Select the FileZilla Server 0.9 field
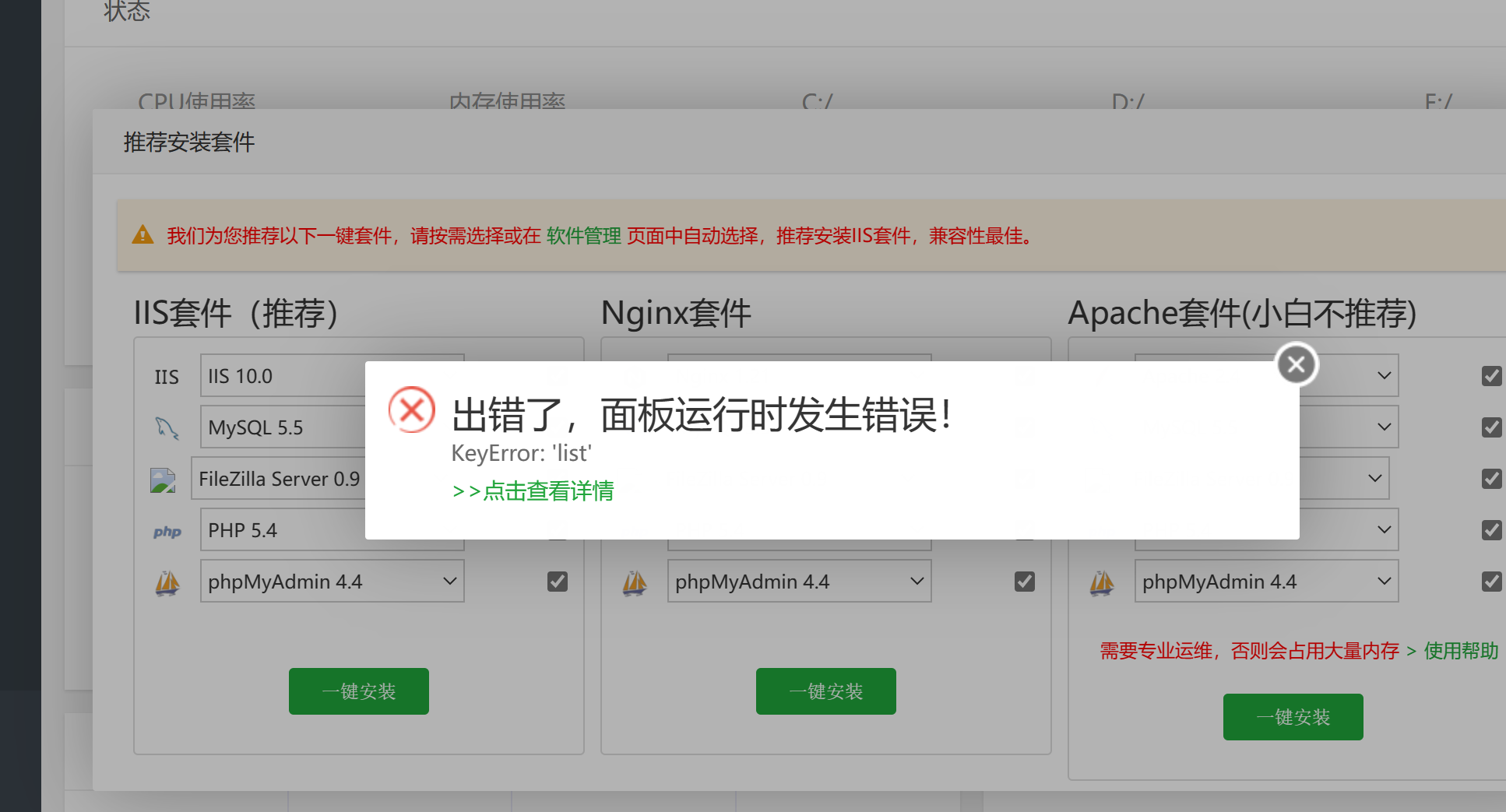Viewport: 1506px width, 812px height. pos(279,478)
